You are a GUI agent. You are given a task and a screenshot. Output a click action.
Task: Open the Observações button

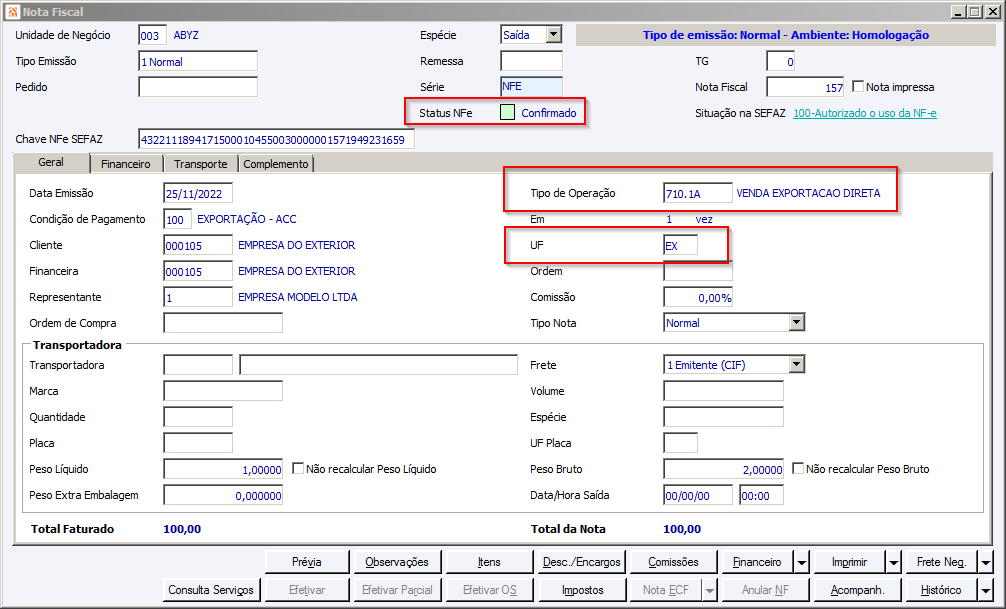coord(397,562)
